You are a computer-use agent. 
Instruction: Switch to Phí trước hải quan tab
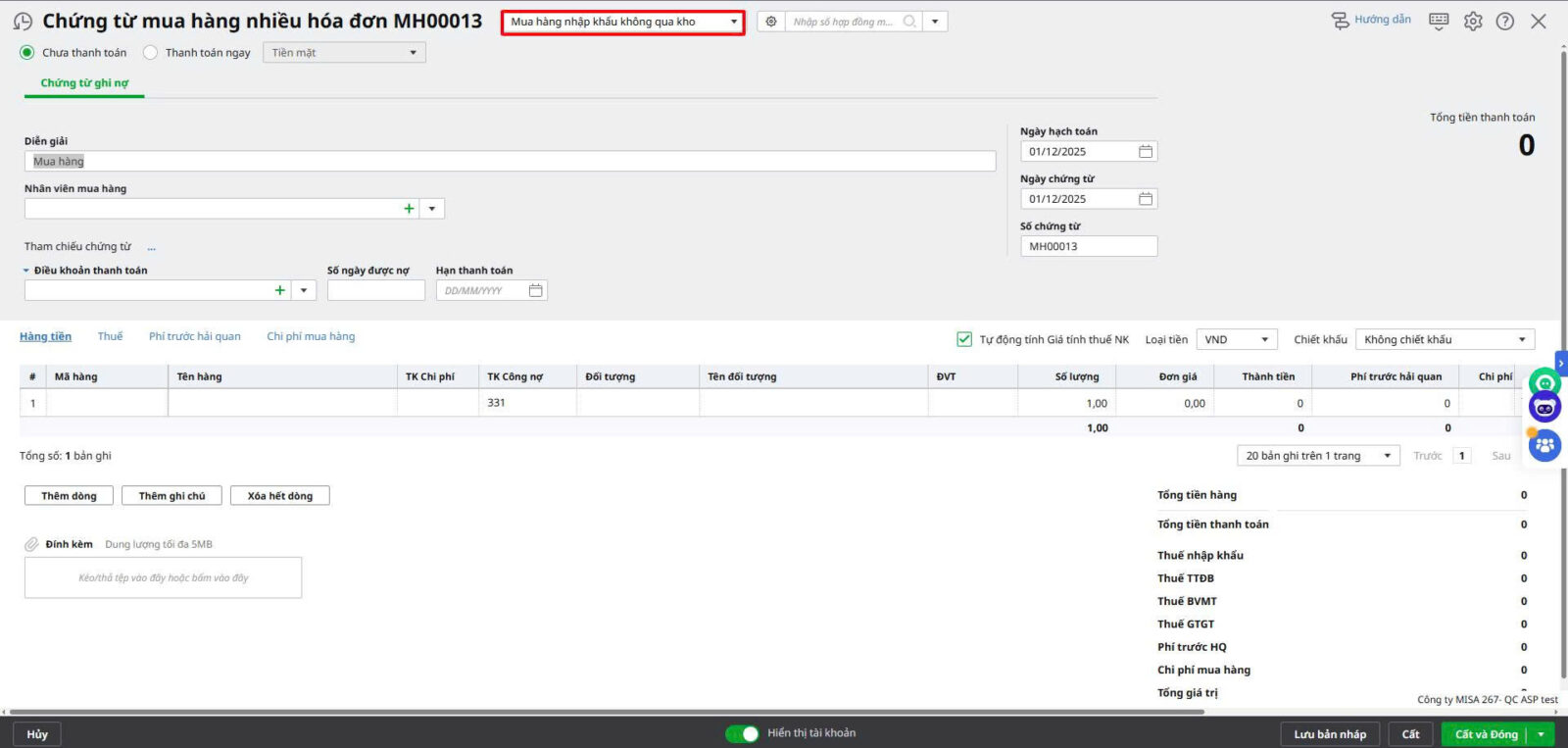point(194,336)
